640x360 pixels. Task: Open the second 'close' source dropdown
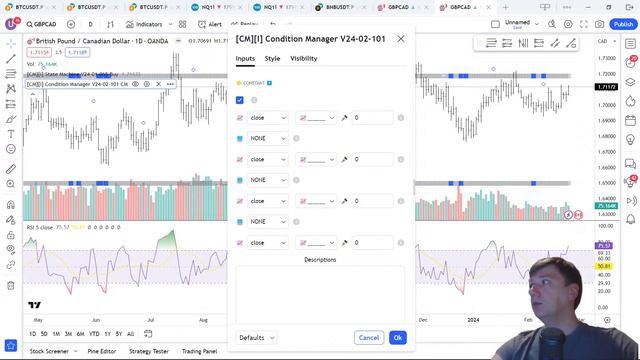tap(268, 160)
